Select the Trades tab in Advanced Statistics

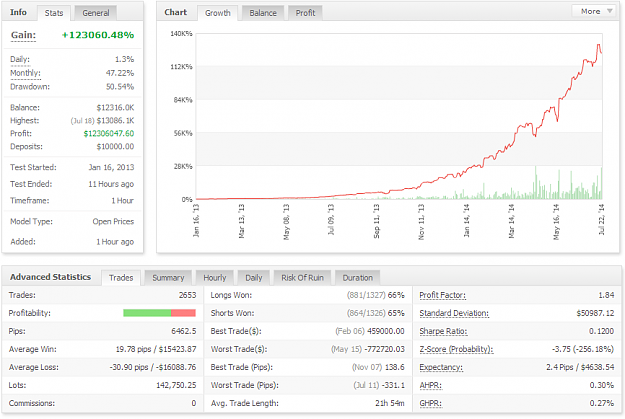pyautogui.click(x=121, y=278)
